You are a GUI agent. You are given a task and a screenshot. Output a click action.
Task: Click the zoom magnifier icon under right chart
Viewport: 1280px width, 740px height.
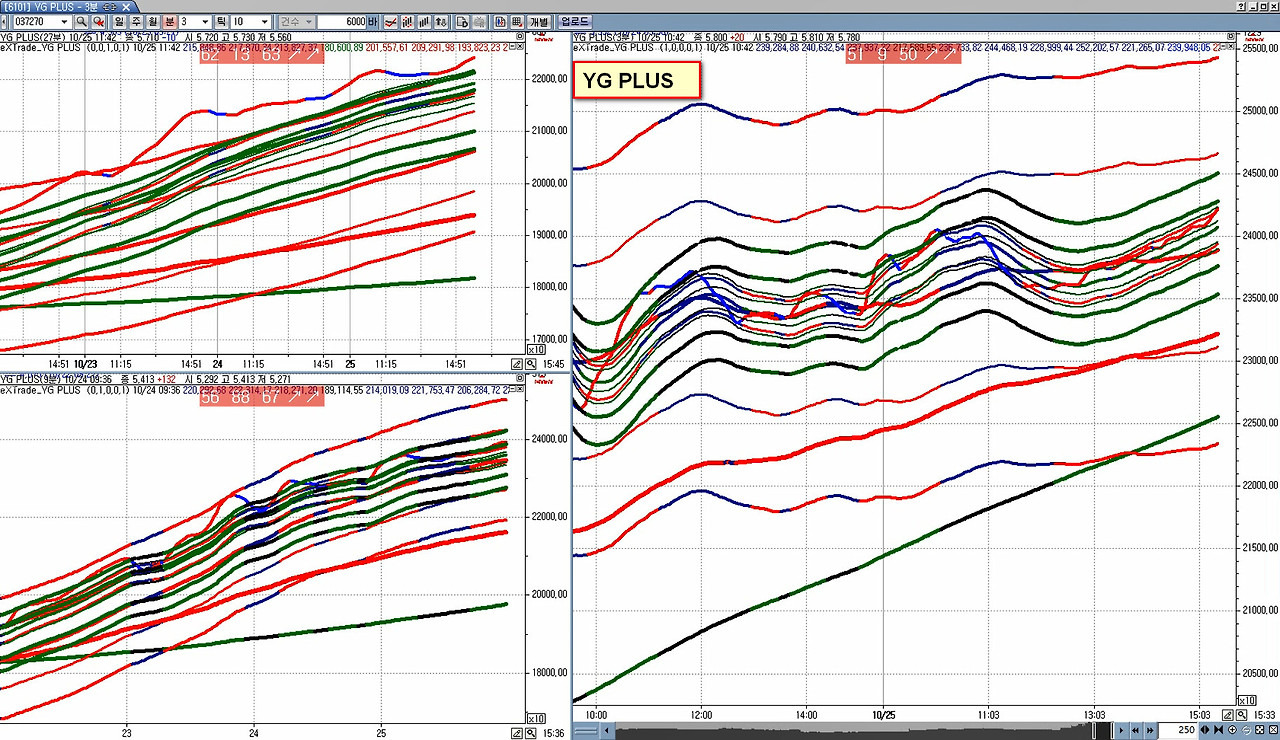click(1242, 715)
